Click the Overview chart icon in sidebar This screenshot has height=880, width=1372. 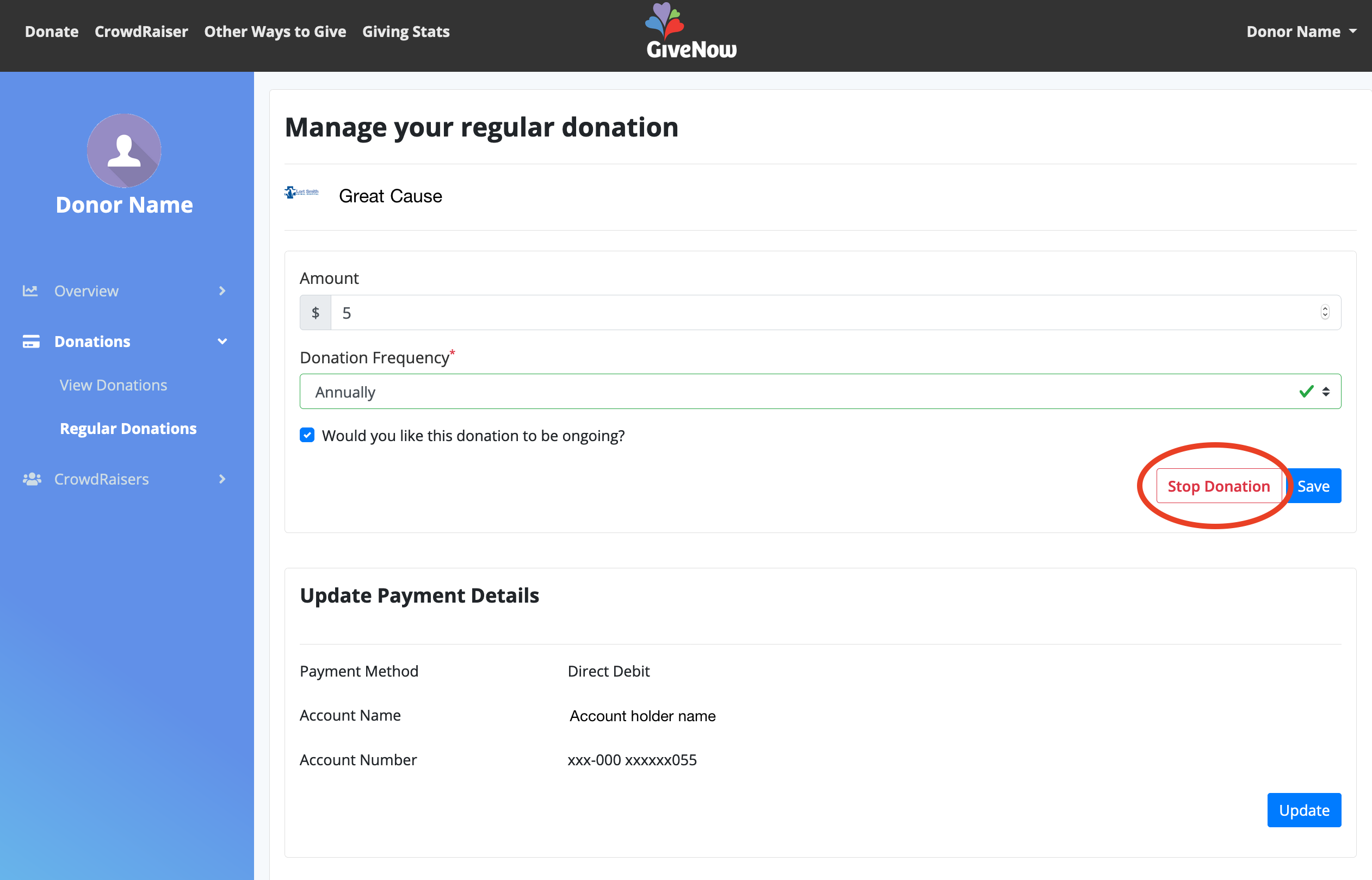(x=30, y=291)
